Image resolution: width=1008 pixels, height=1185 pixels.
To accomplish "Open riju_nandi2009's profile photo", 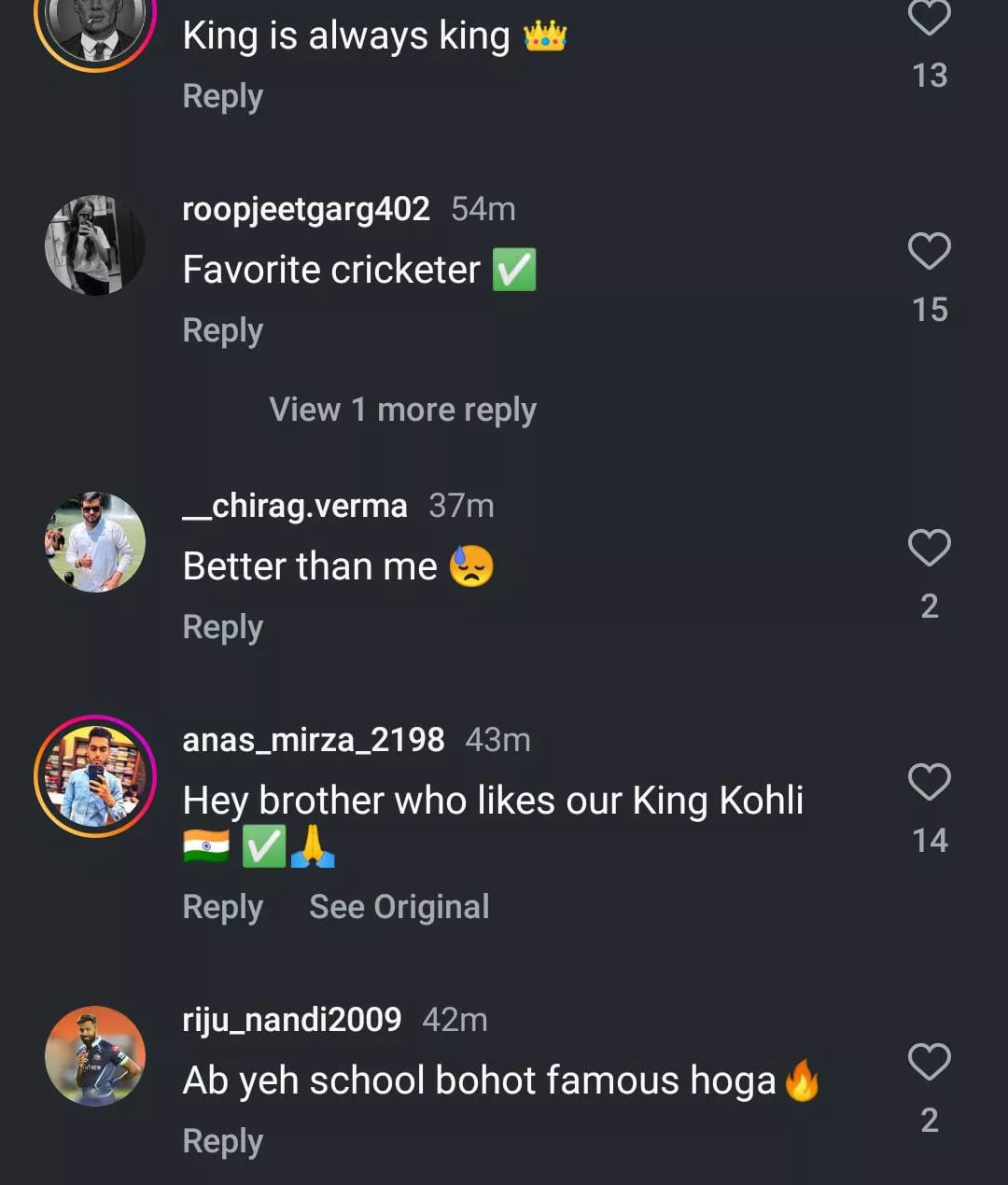I will coord(95,1056).
